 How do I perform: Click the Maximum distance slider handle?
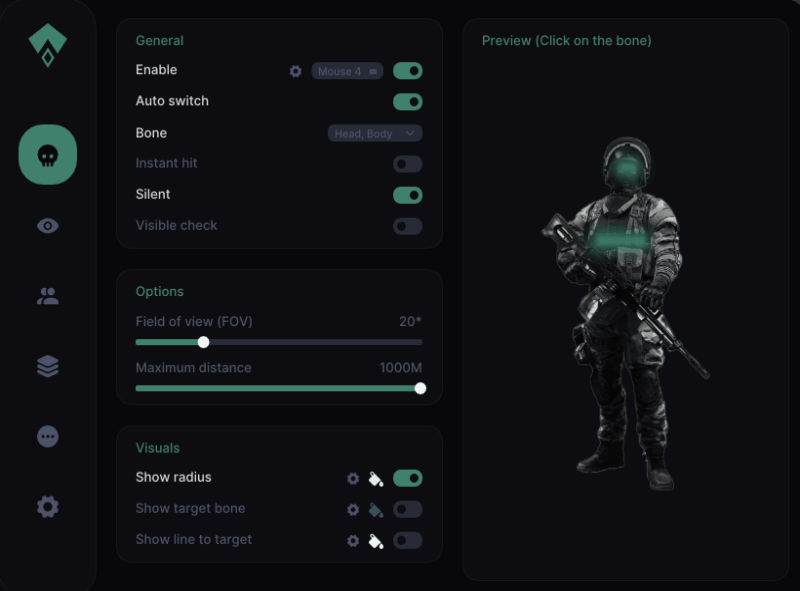[x=420, y=388]
